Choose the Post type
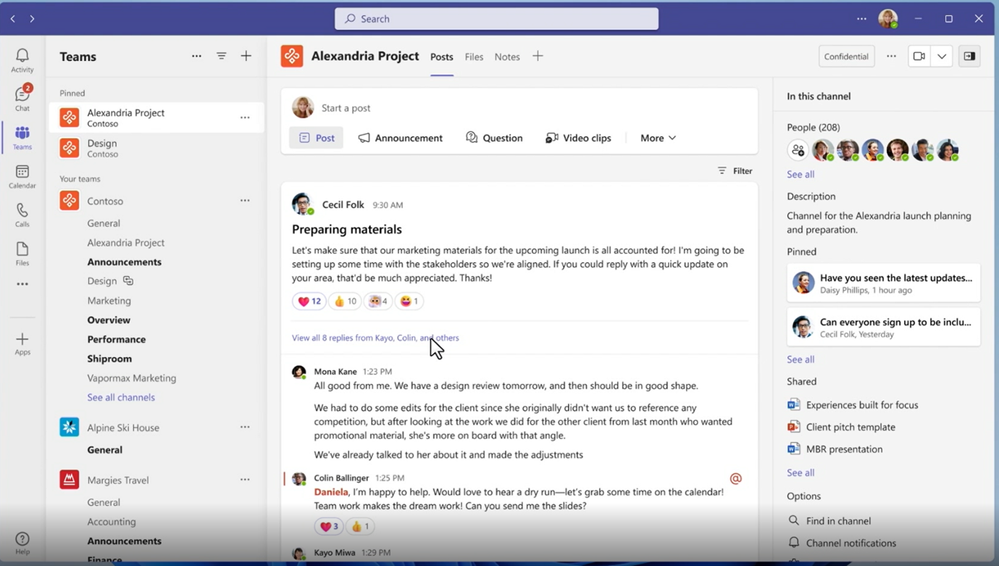The image size is (999, 566). click(317, 138)
